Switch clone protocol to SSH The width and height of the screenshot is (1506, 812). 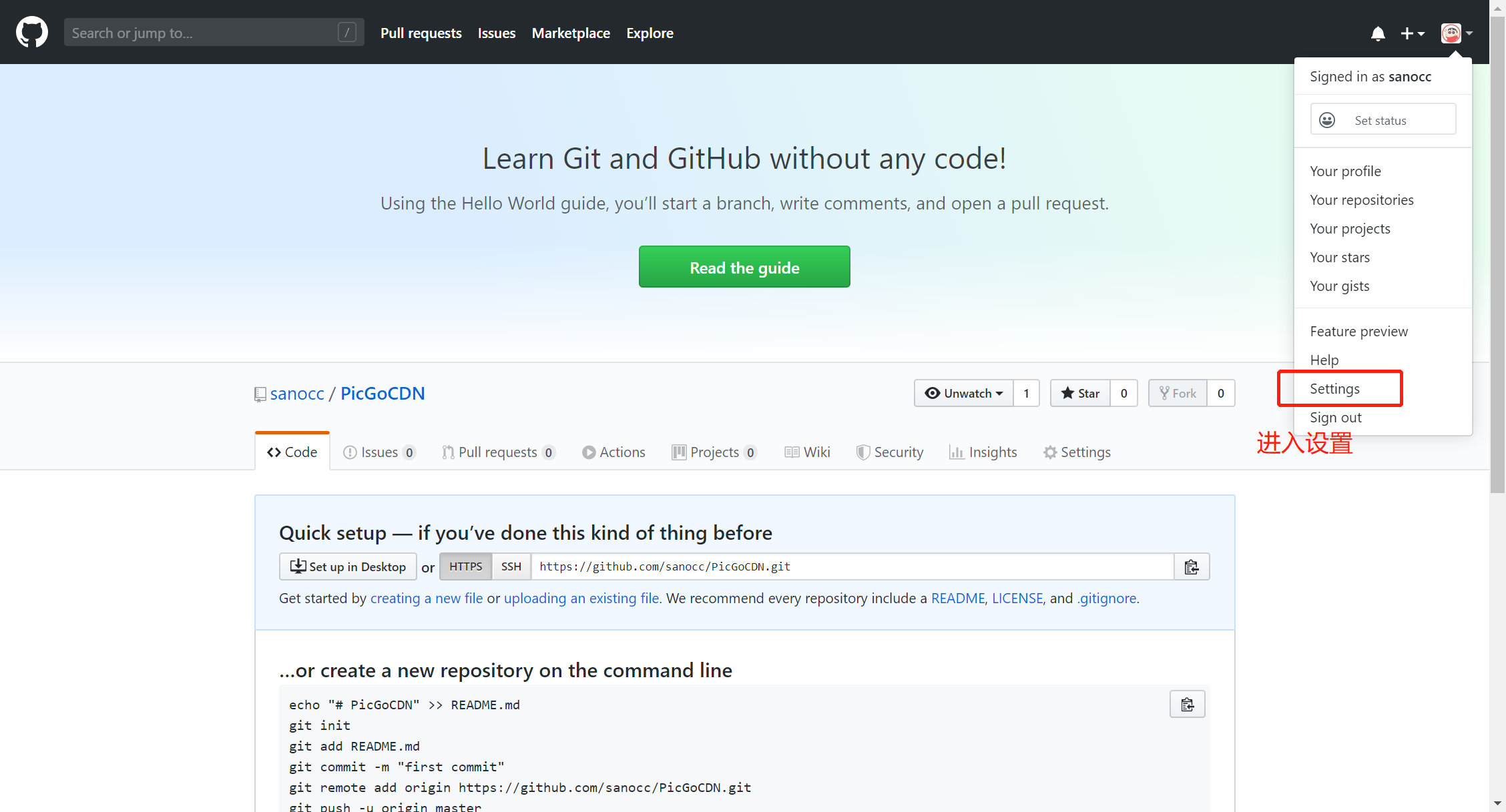(x=511, y=566)
